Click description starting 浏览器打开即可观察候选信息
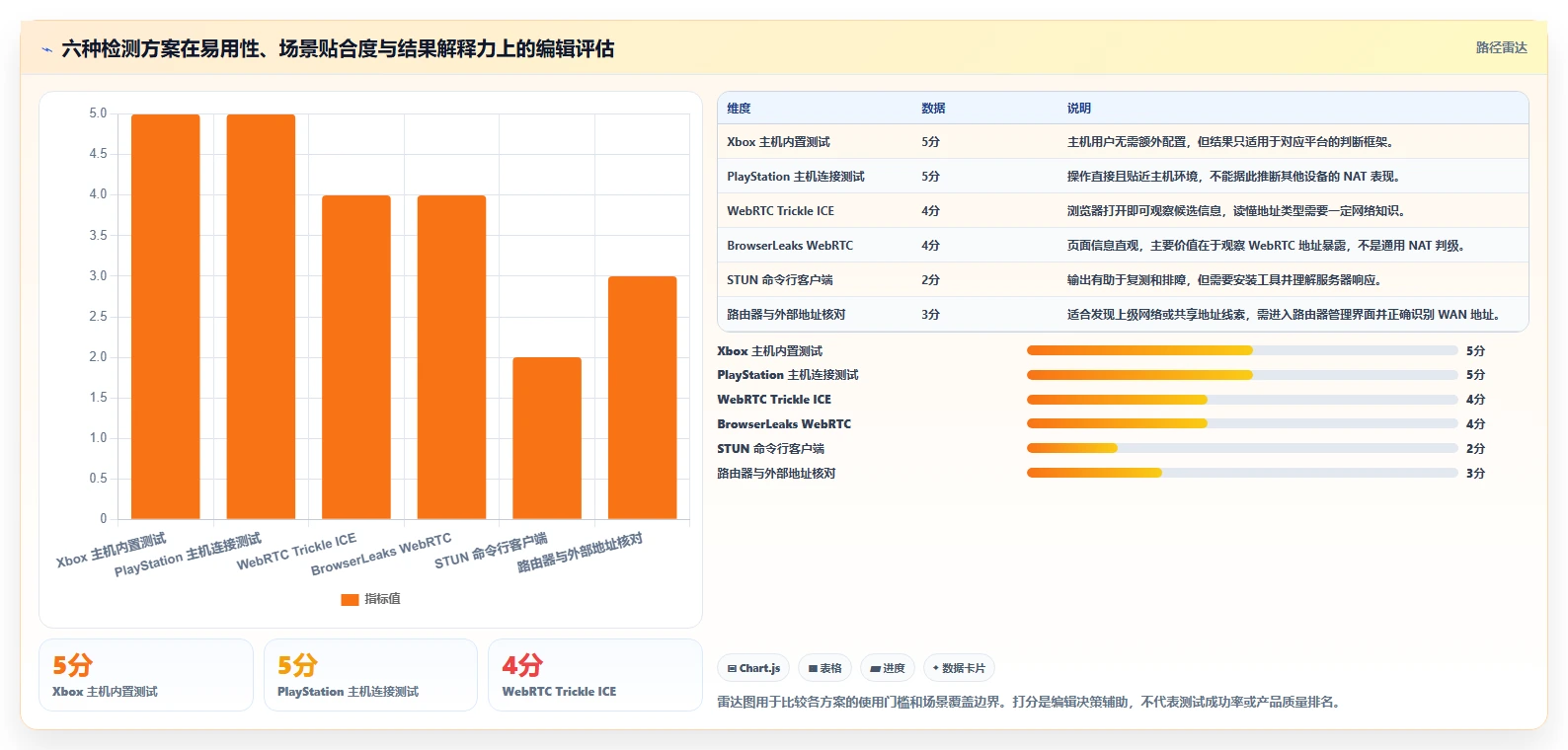Image resolution: width=1568 pixels, height=750 pixels. pyautogui.click(x=1236, y=211)
